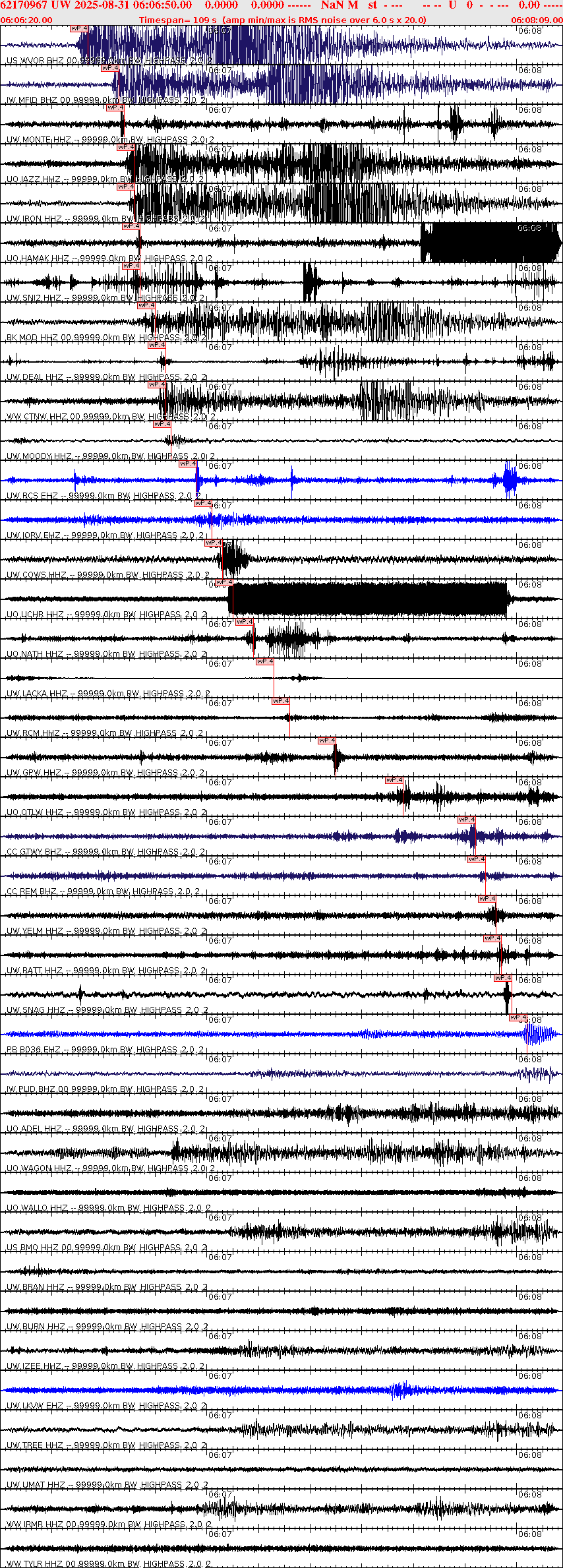Select the 'BK MOD HHZ' station label
Viewport: 563px width, 1568px height.
32,338
